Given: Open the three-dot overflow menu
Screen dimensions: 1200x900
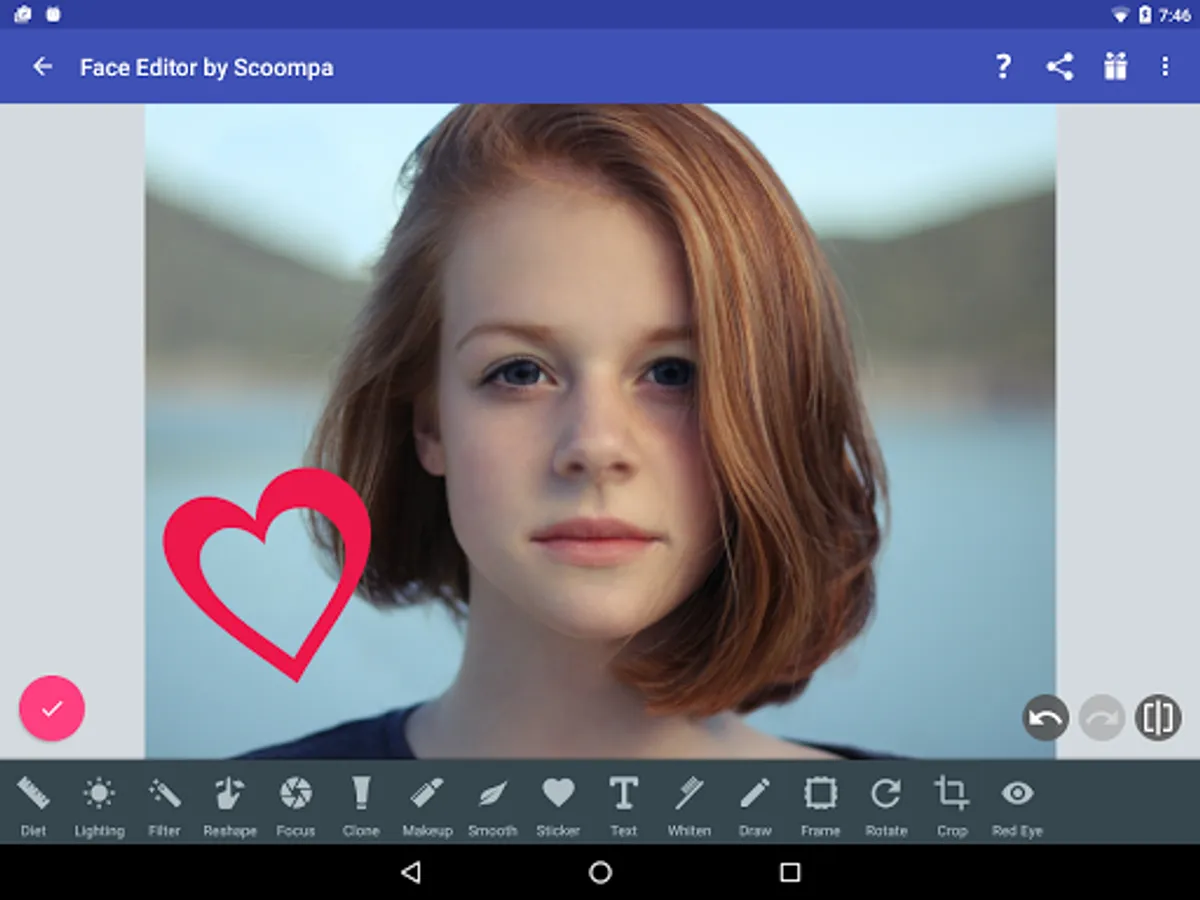Looking at the screenshot, I should 1165,67.
